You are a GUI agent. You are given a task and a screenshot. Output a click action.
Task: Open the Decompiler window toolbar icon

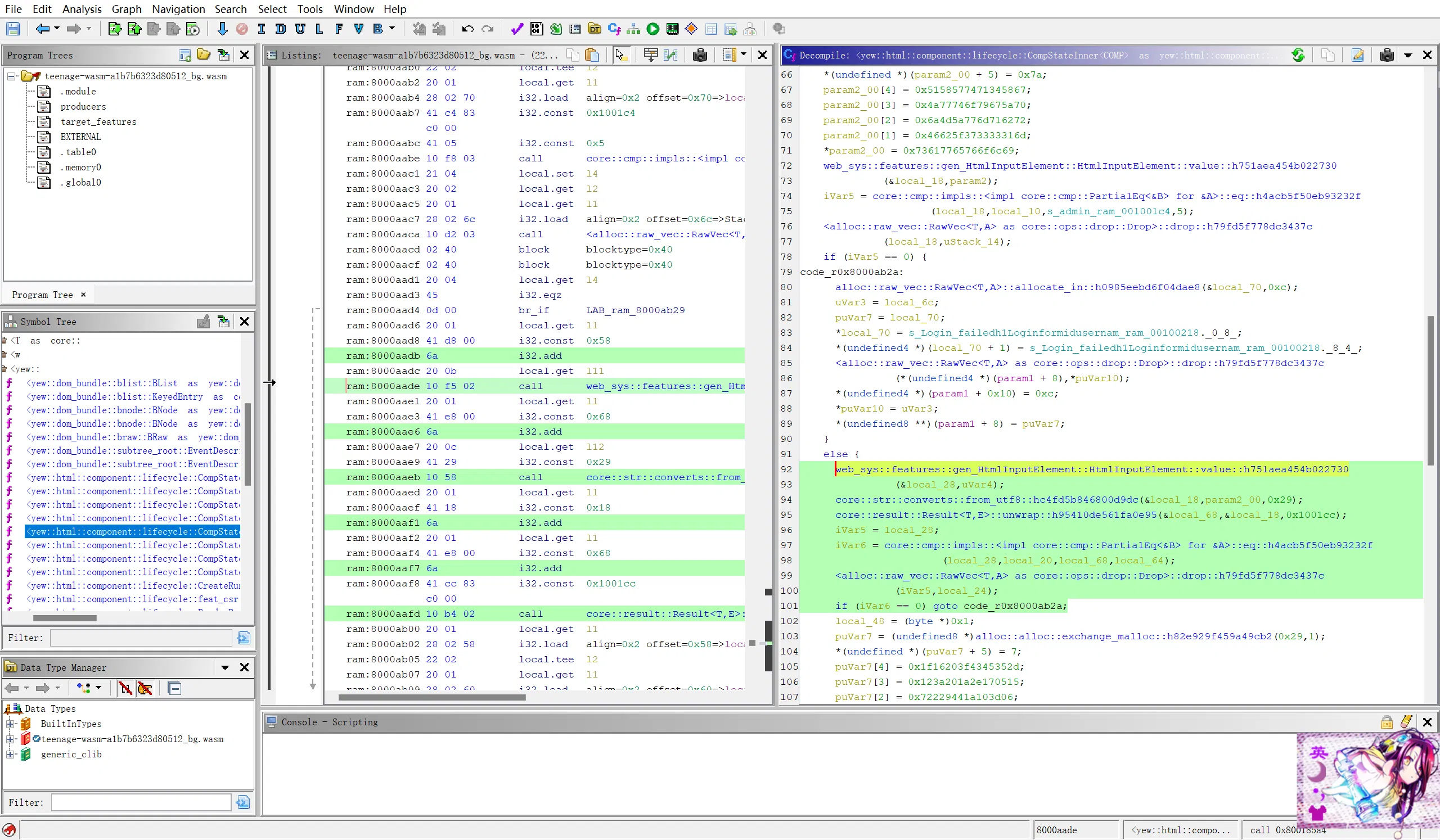click(x=614, y=29)
